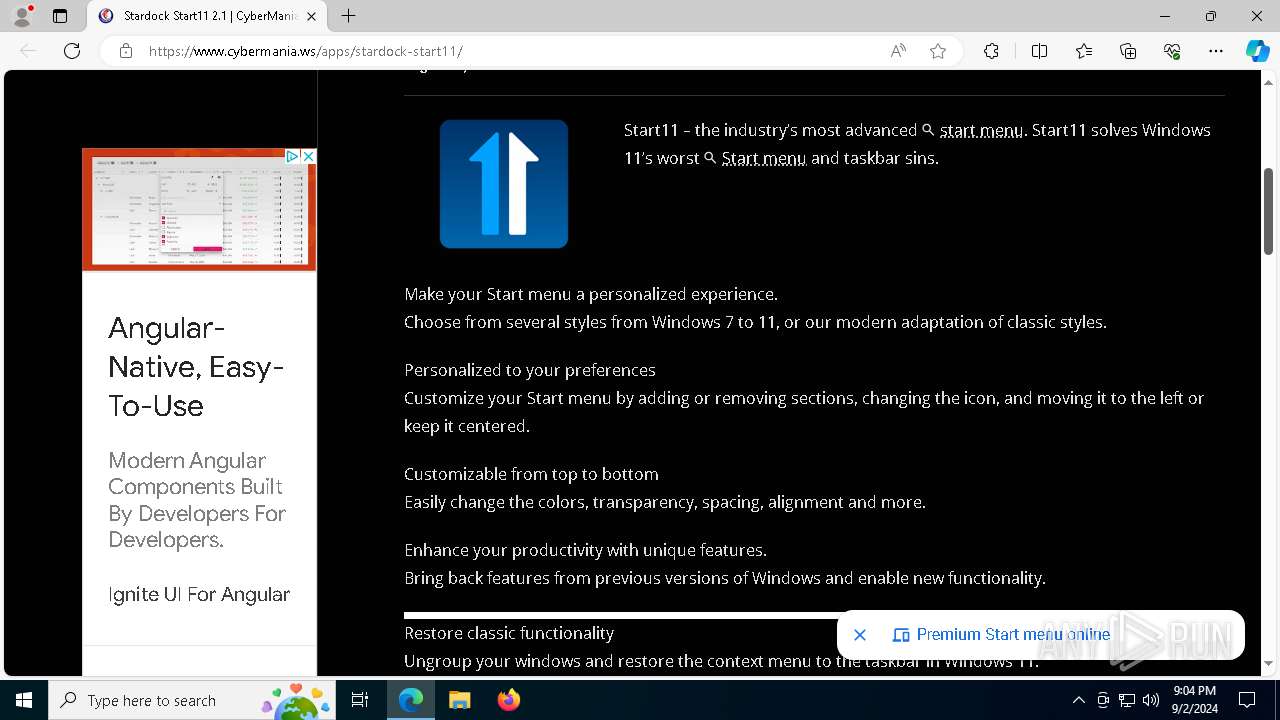
Task: Click the 'Type here to search' taskbar box
Action: coord(193,700)
